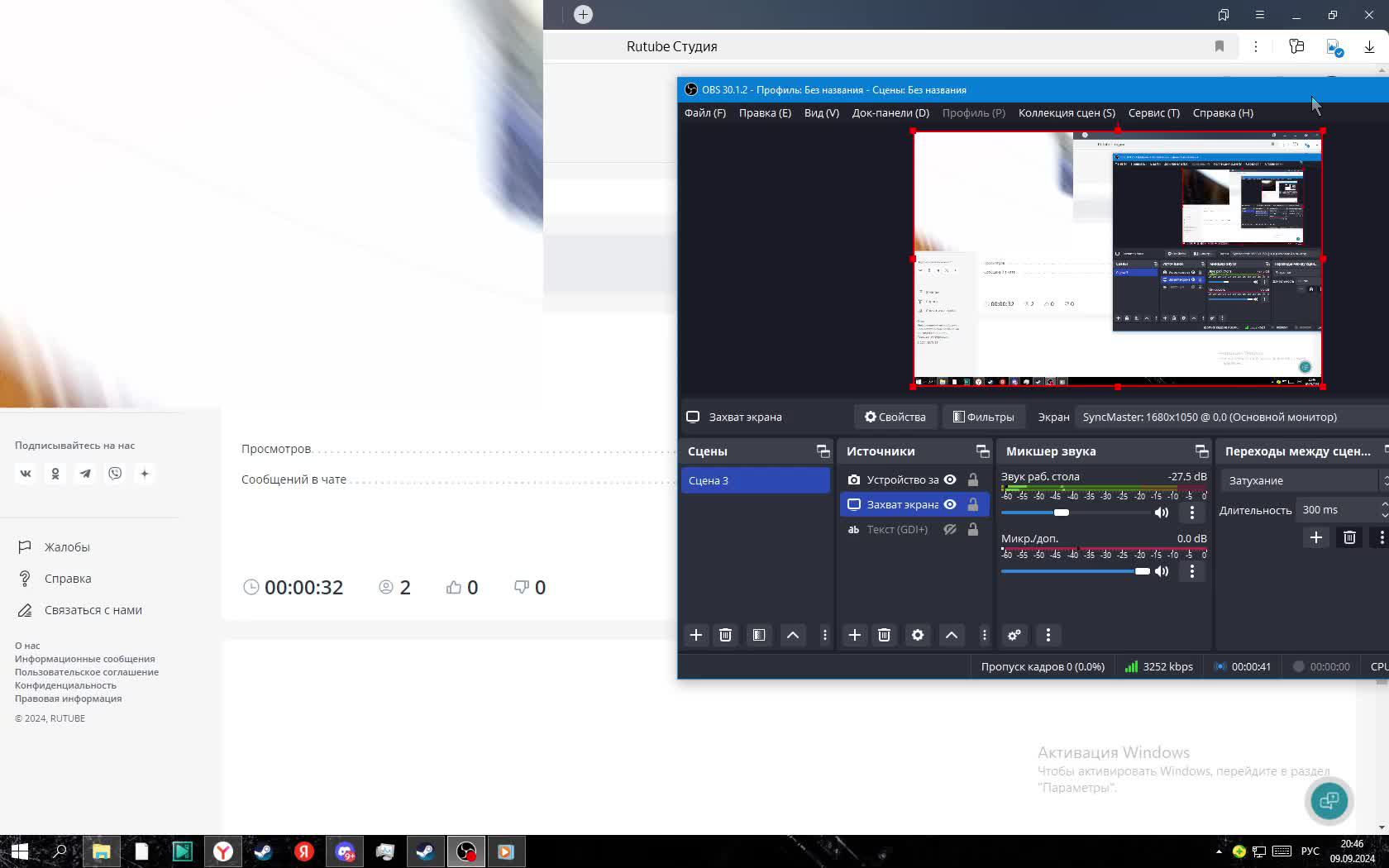Toggle lock on Текст (GDI+) source
This screenshot has height=868, width=1389.
(973, 529)
